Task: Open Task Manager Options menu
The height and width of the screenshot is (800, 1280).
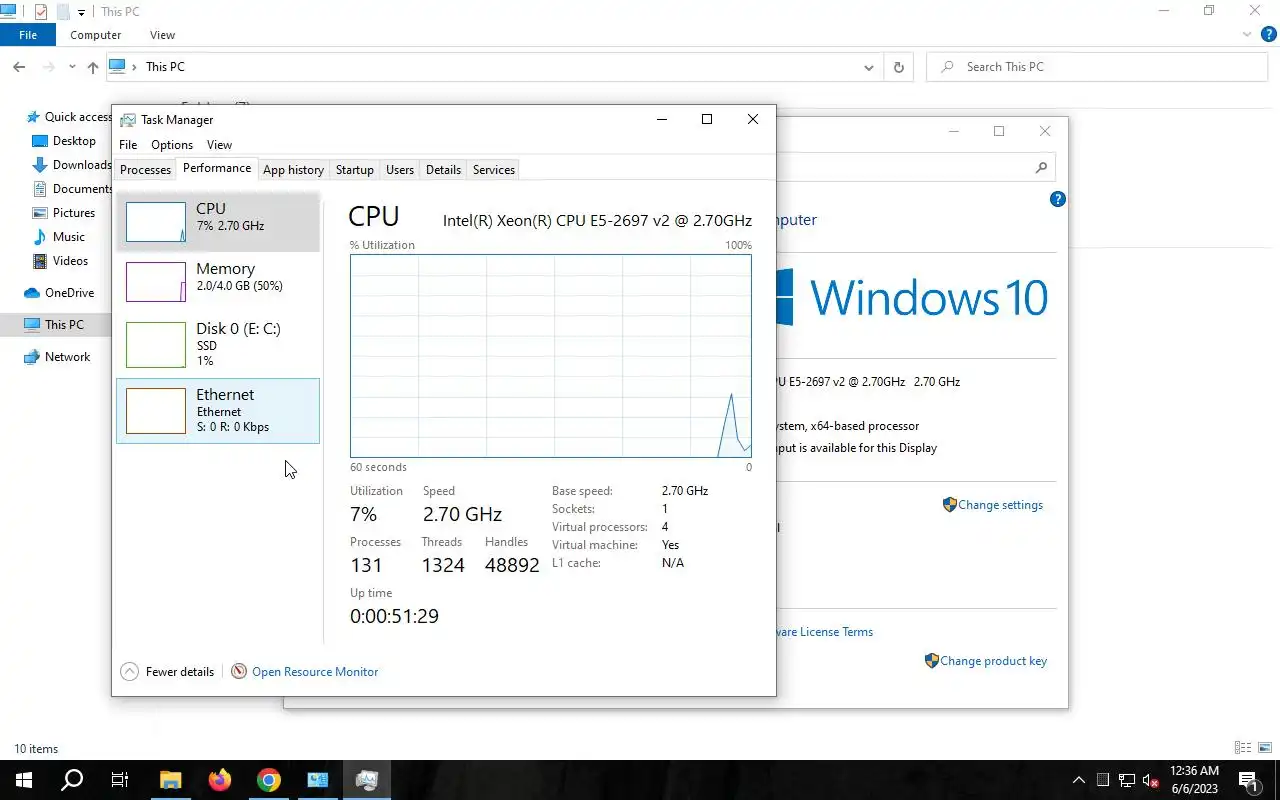Action: tap(172, 145)
